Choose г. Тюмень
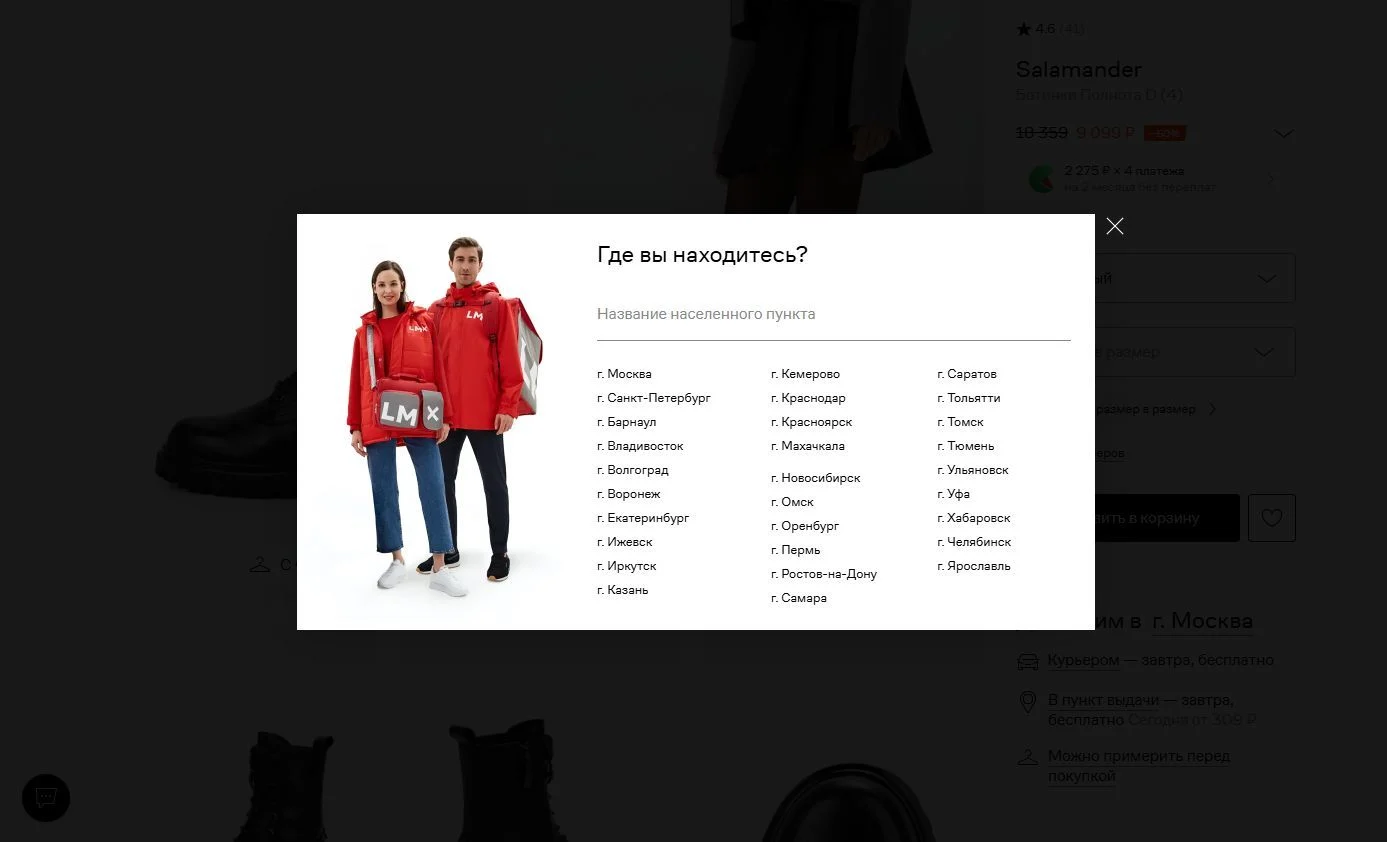Image resolution: width=1387 pixels, height=842 pixels. (966, 446)
